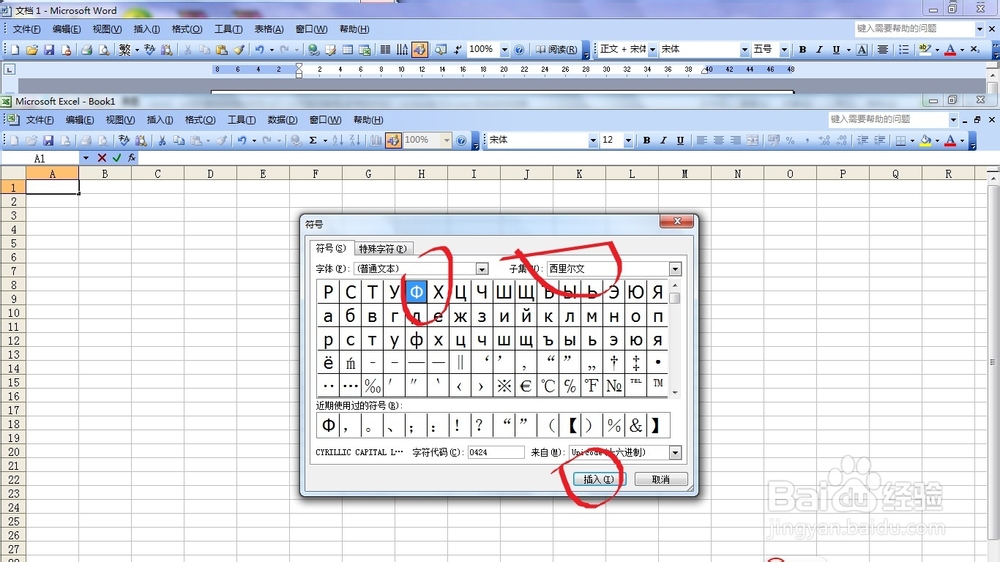Open the Excel View menu
This screenshot has height=562, width=1000.
coord(120,120)
